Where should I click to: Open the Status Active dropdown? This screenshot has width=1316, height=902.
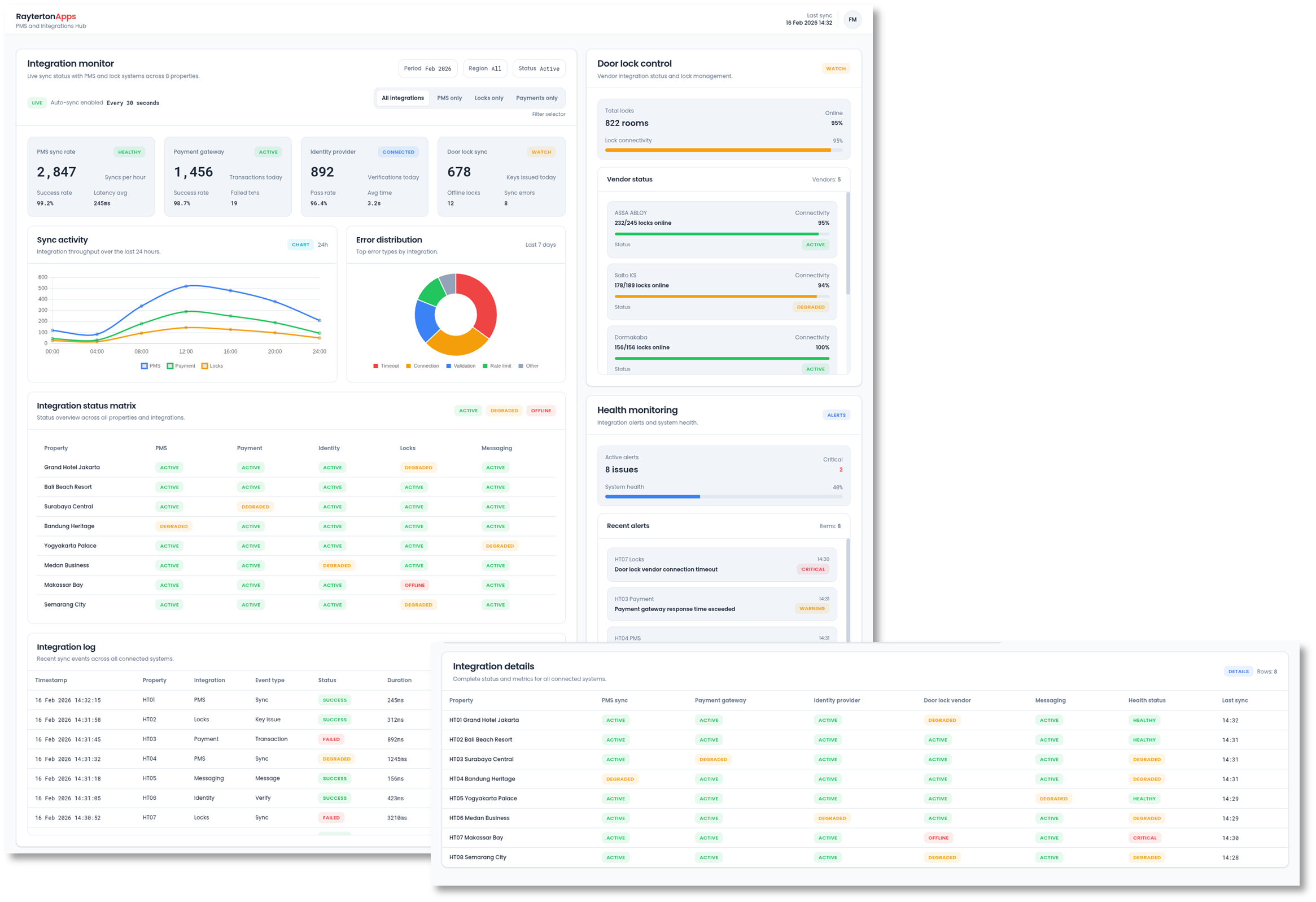[539, 68]
